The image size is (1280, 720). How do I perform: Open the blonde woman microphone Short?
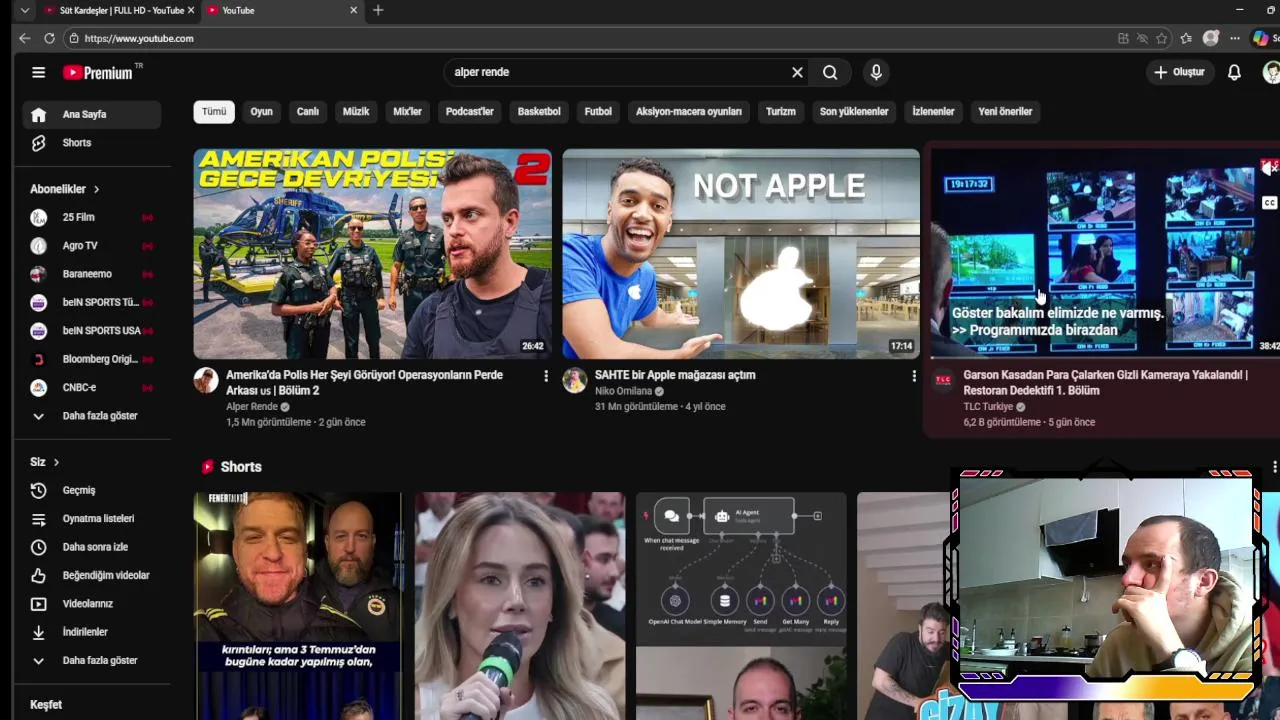point(520,606)
